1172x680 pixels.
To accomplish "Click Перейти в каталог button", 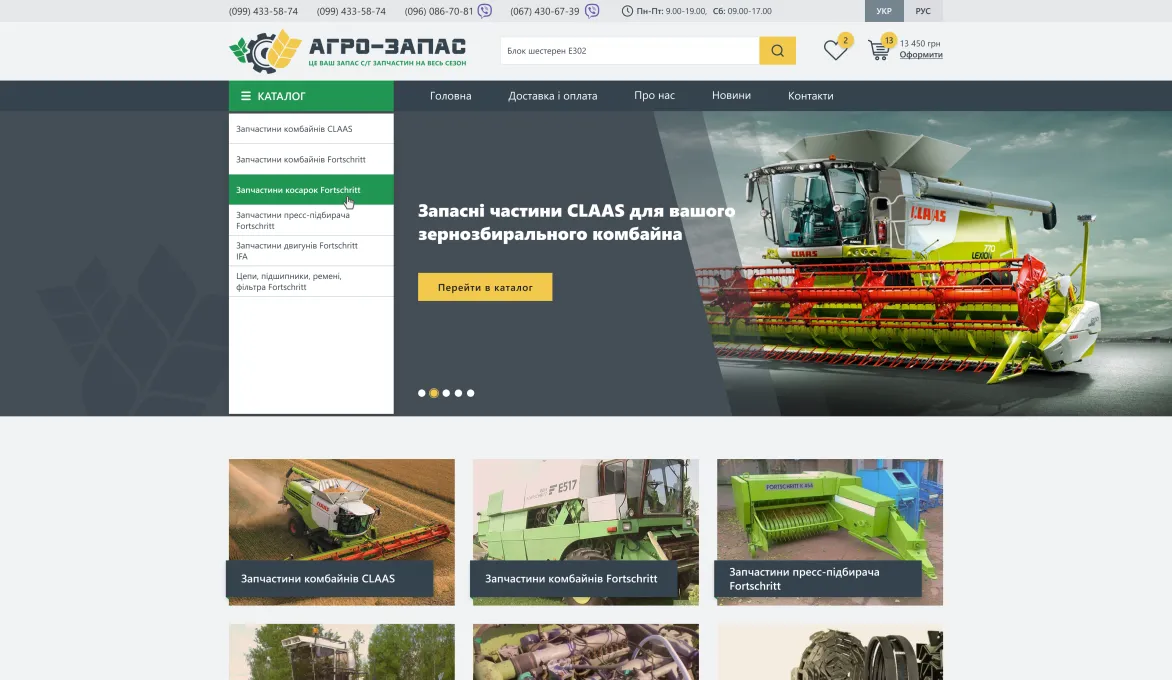I will click(x=485, y=287).
